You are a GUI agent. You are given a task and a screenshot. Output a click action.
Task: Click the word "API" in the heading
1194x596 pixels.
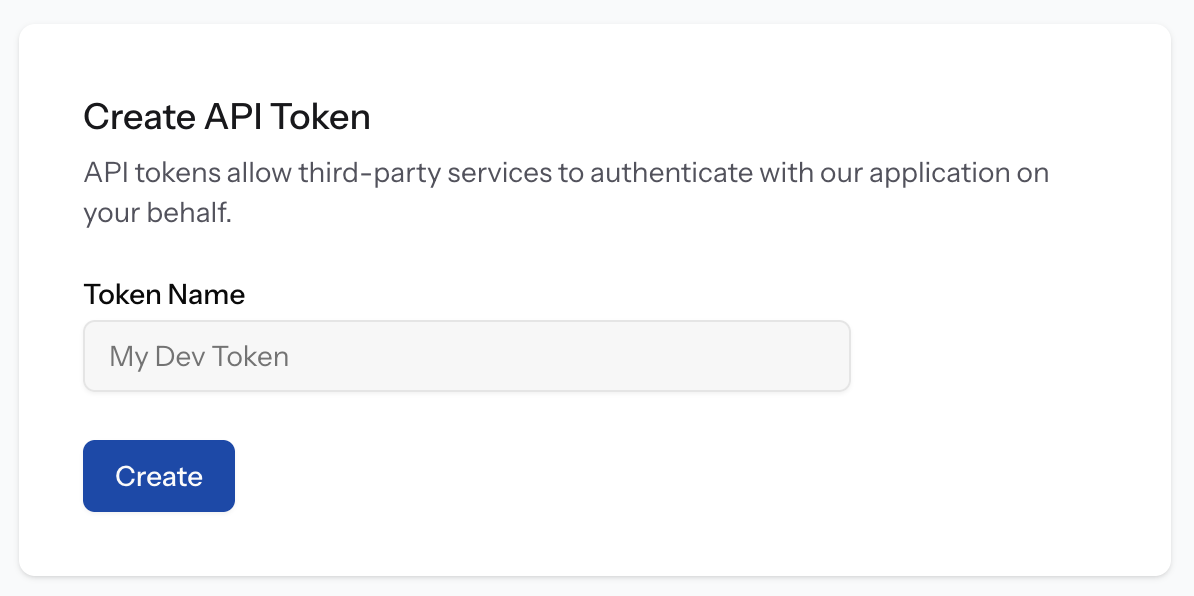234,117
